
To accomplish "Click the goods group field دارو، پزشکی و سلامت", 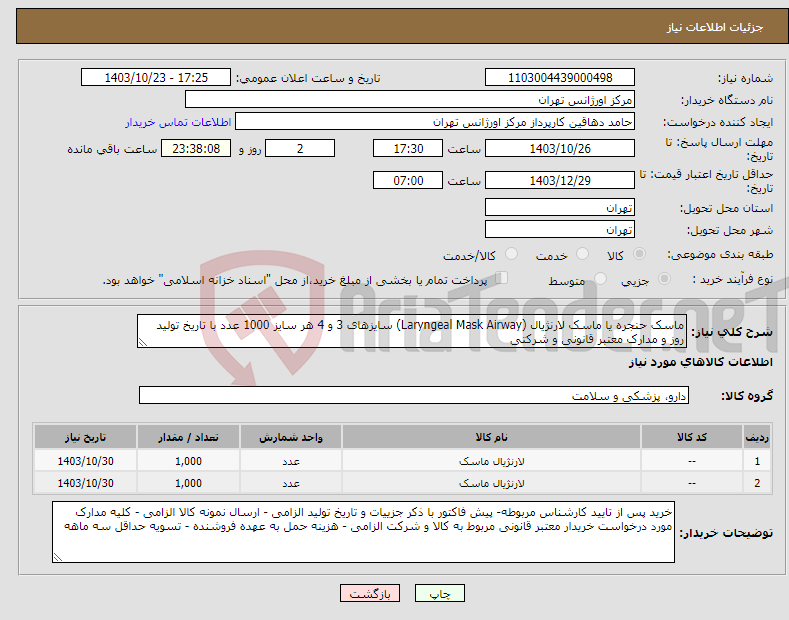I will [414, 396].
